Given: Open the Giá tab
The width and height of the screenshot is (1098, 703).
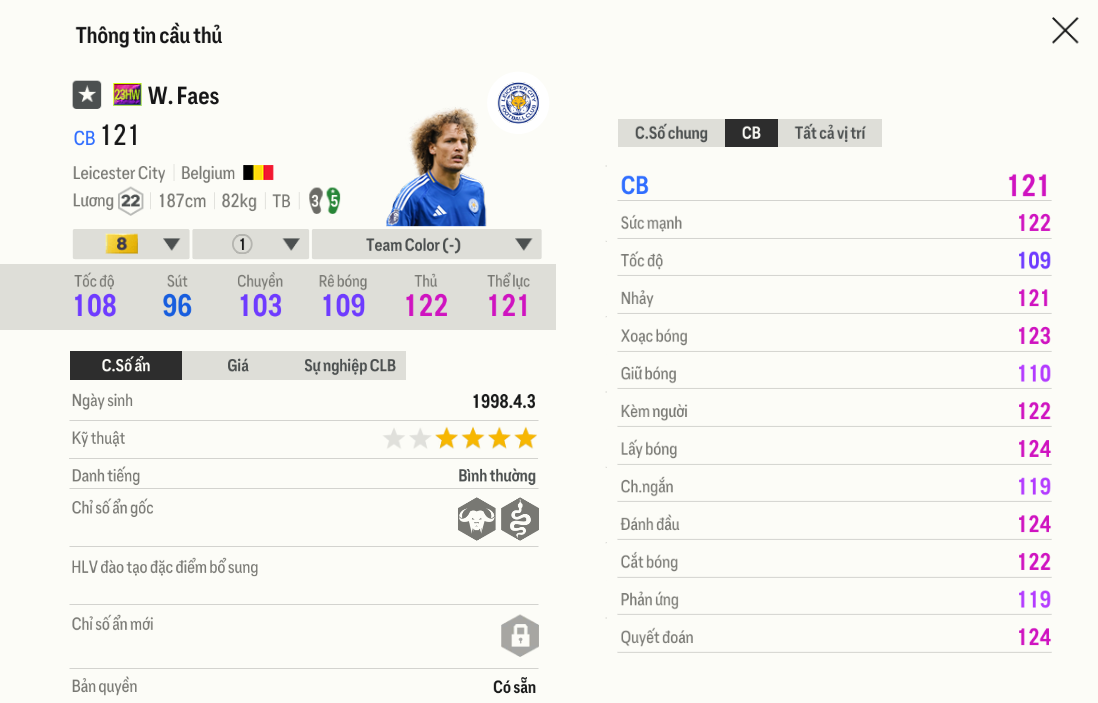Looking at the screenshot, I should [x=238, y=365].
